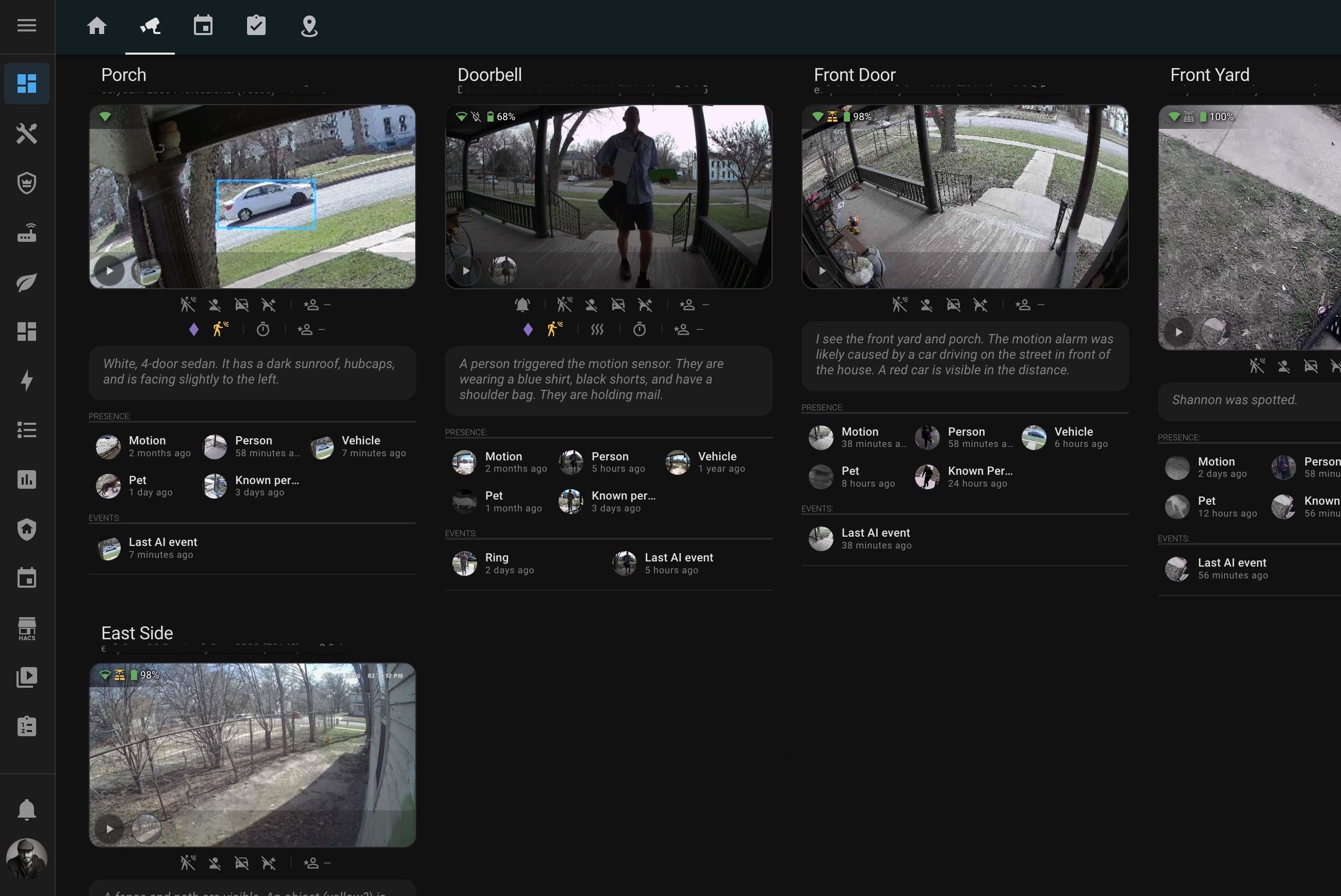Image resolution: width=1341 pixels, height=896 pixels.
Task: Play the Front Door camera stream
Action: click(822, 271)
